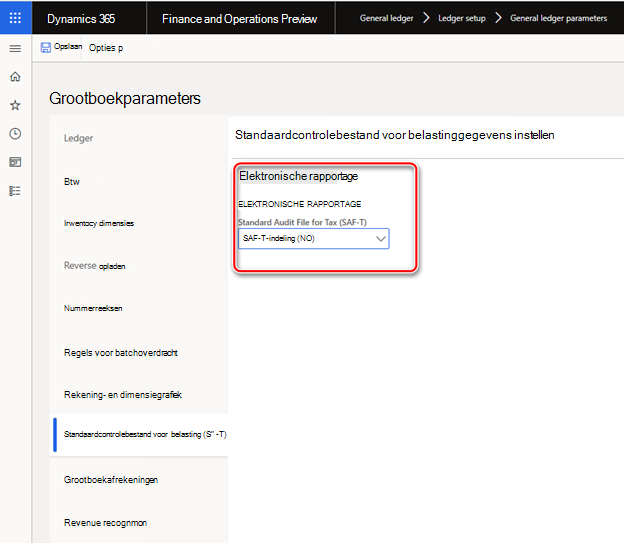Select the Ledger tab
The image size is (624, 543).
78,138
